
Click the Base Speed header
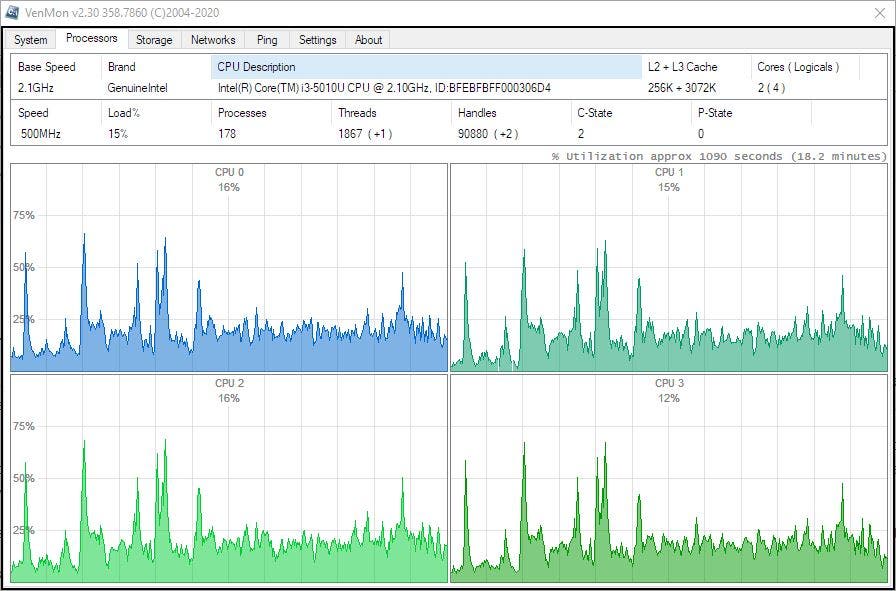click(x=56, y=67)
